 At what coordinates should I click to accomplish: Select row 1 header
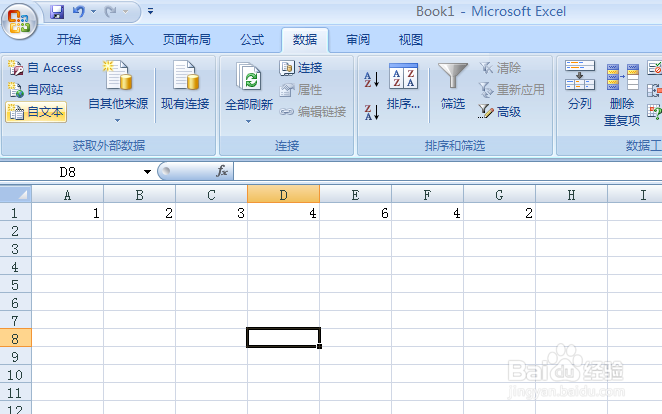[16, 213]
